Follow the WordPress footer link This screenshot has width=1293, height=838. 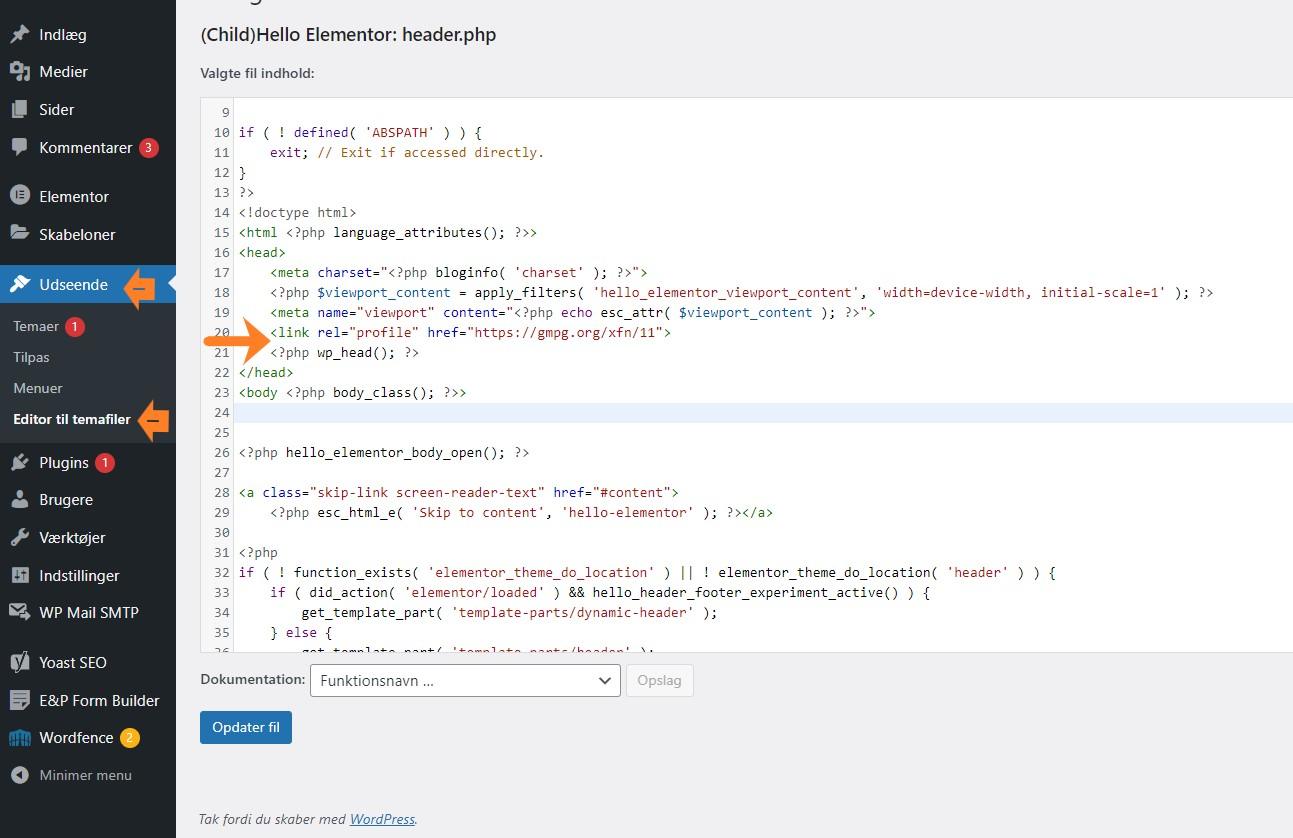(382, 819)
